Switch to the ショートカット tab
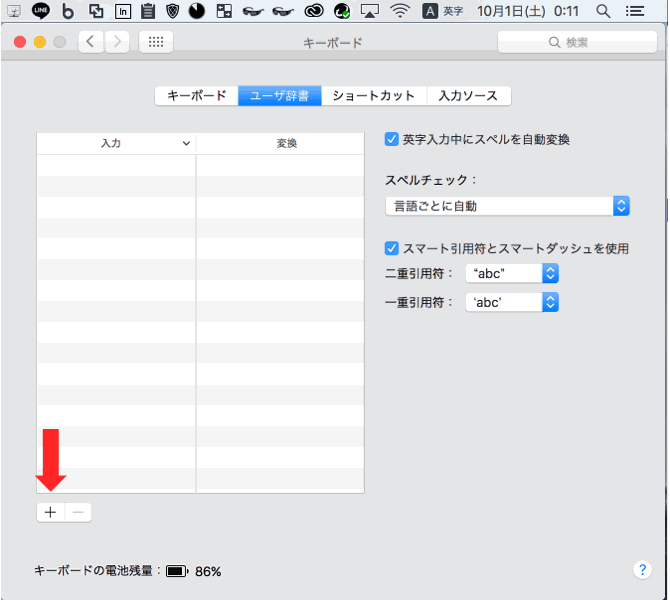This screenshot has width=670, height=600. (374, 96)
